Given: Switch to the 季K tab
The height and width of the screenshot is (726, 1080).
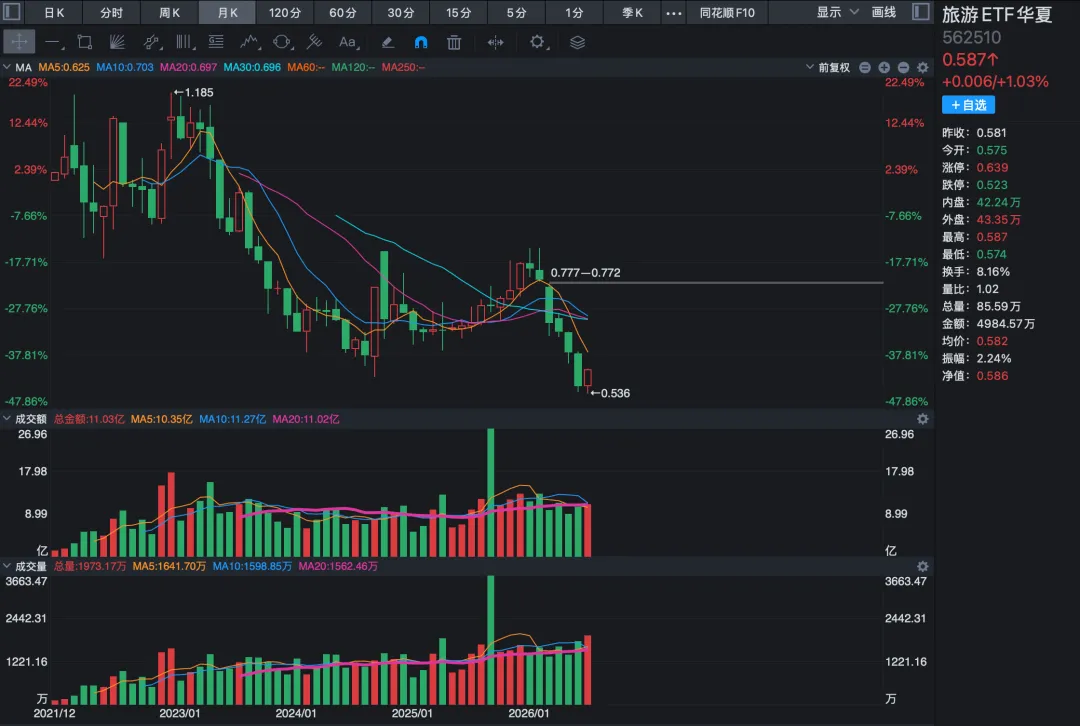Looking at the screenshot, I should [x=632, y=12].
